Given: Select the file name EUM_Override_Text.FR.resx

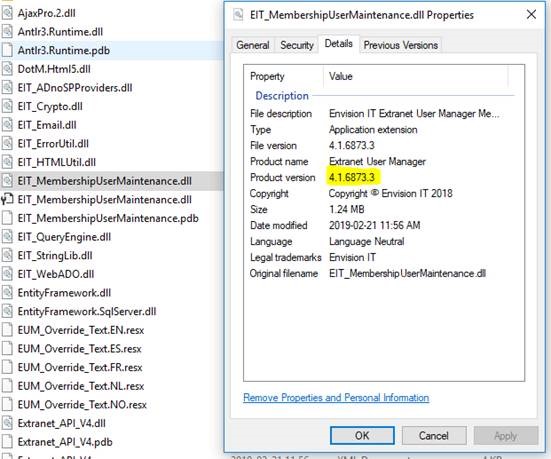Looking at the screenshot, I should (80, 367).
